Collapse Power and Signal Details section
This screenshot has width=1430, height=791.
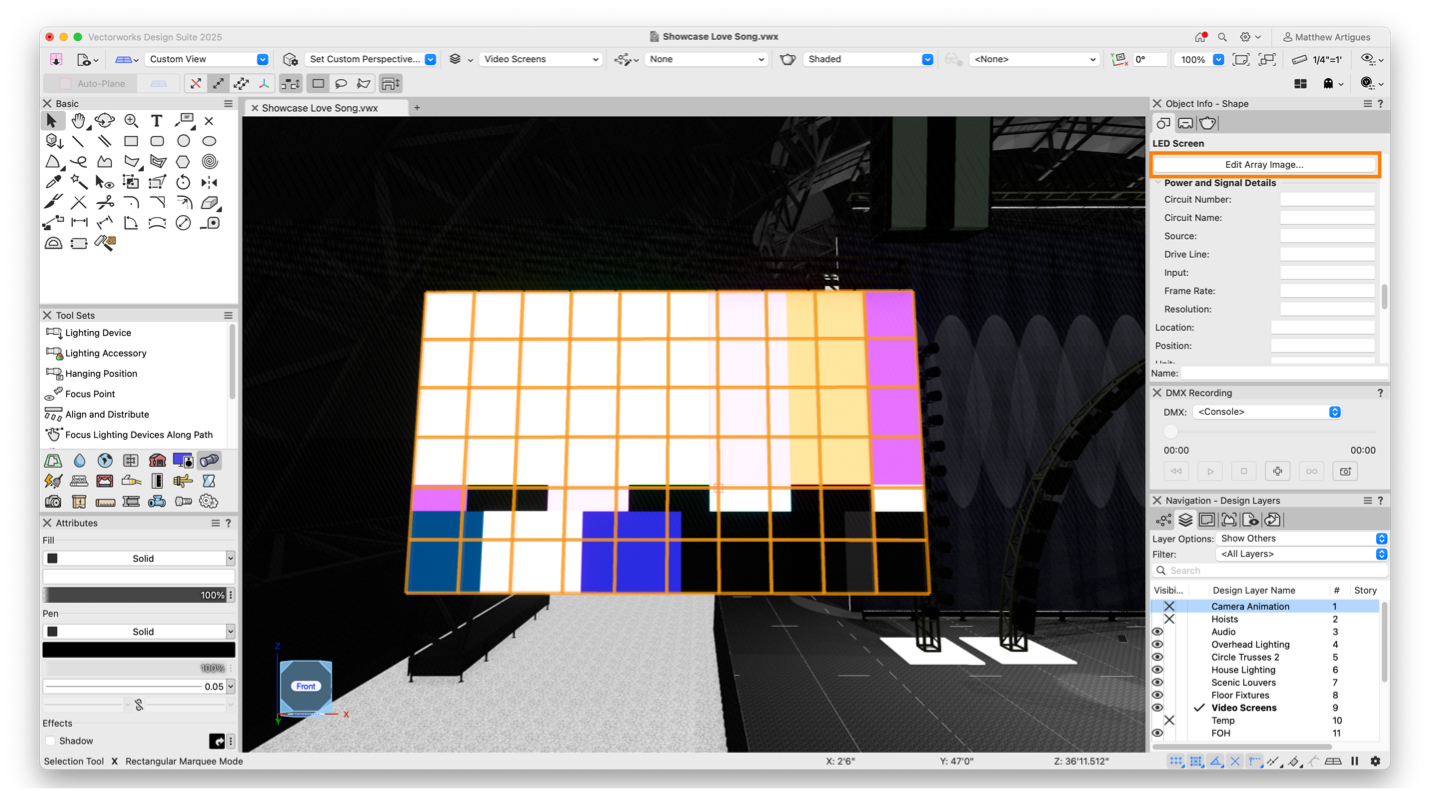click(1159, 183)
